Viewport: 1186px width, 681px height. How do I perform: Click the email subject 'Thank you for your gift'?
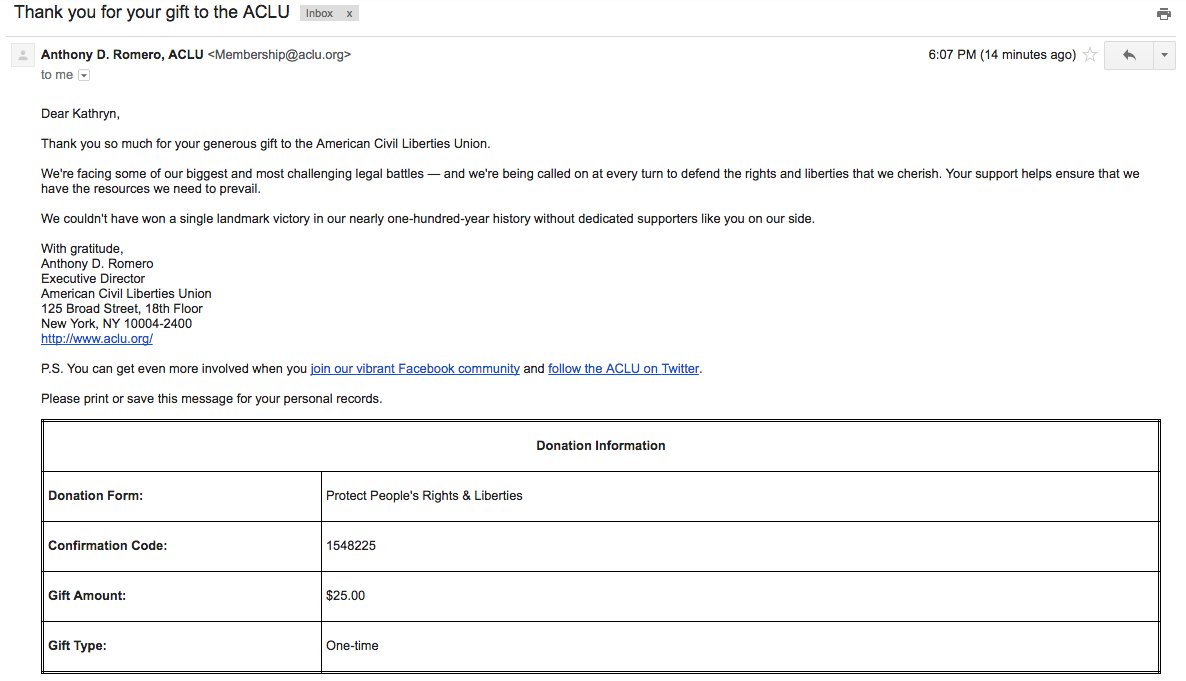pos(152,12)
